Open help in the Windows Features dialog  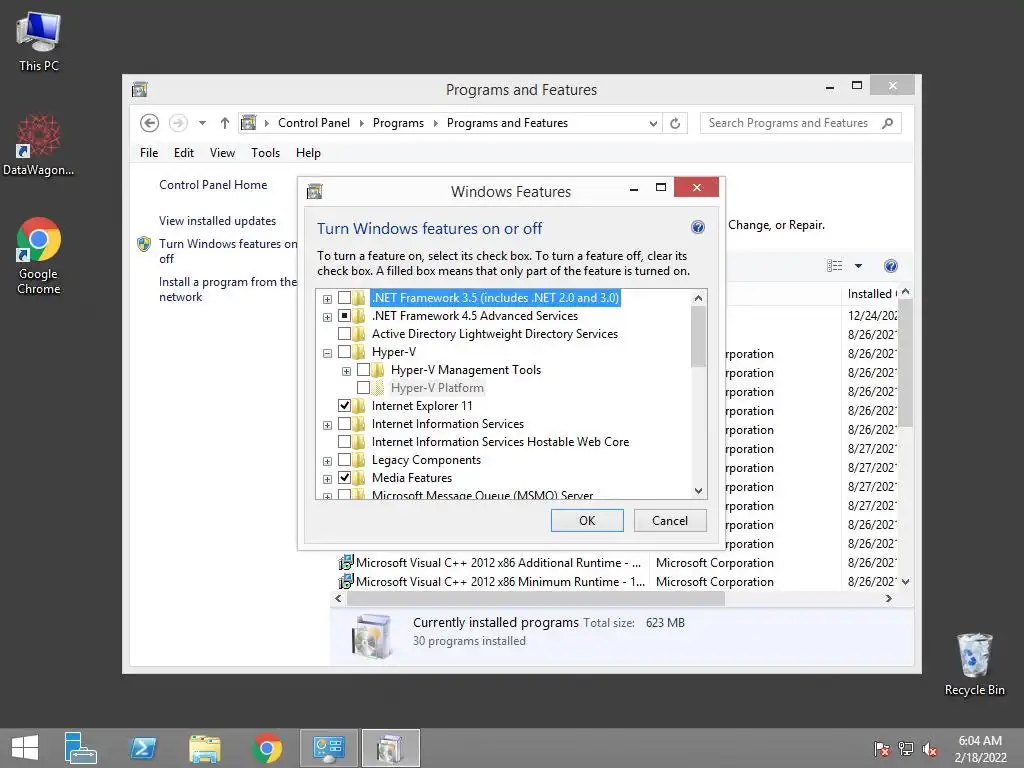pos(697,227)
